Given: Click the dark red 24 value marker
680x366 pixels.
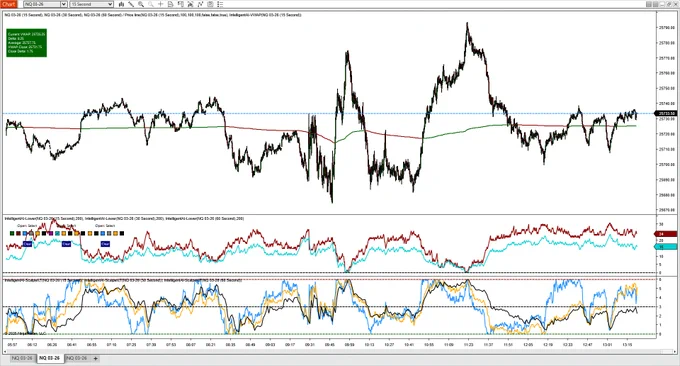Looking at the screenshot, I should tap(665, 234).
